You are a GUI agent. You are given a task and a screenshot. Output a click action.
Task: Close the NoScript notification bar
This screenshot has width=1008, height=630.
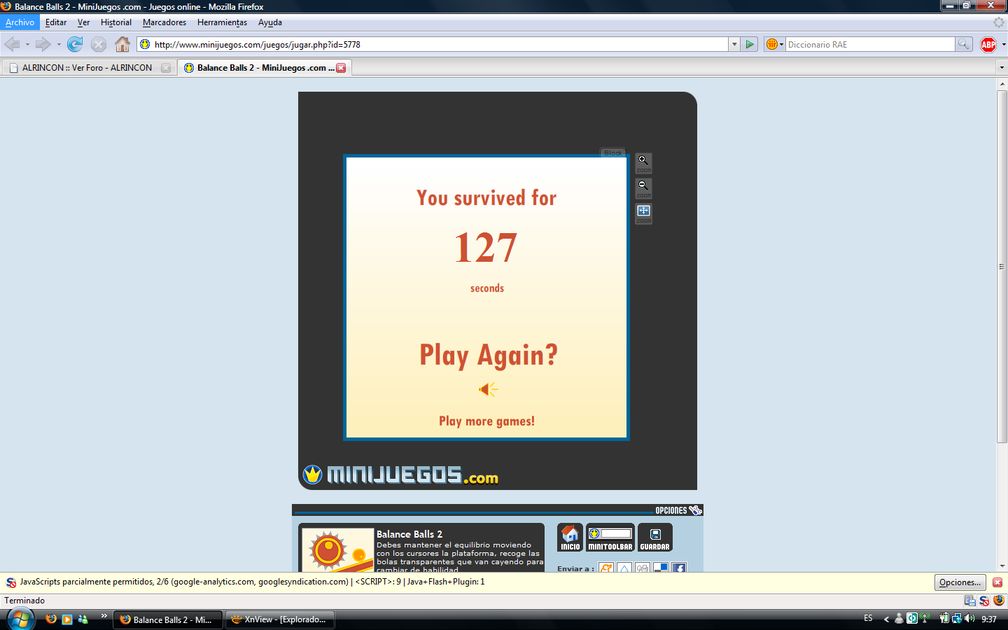(997, 582)
